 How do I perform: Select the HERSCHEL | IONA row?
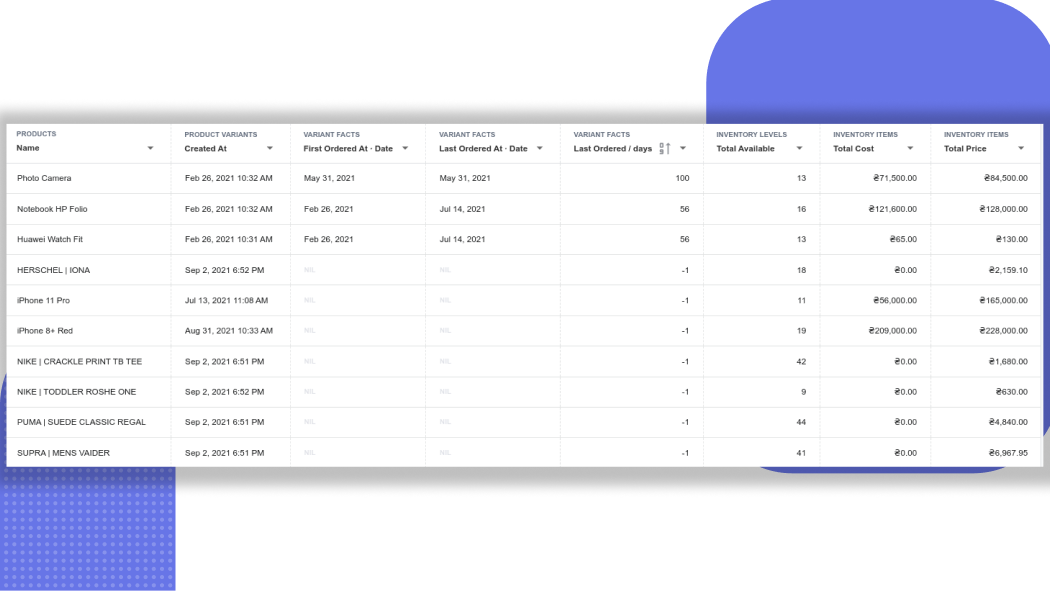coord(524,270)
